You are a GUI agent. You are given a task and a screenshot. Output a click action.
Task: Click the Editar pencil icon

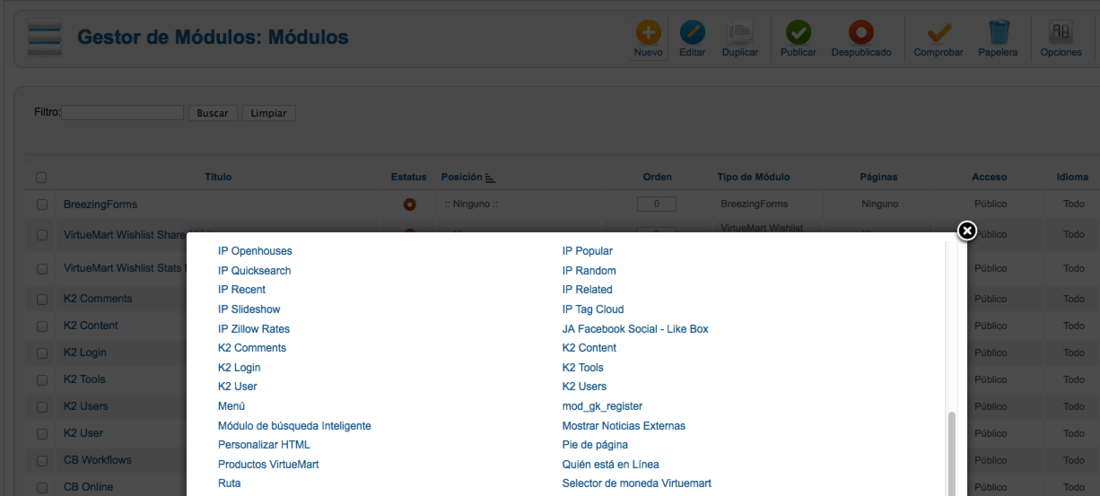coord(692,32)
